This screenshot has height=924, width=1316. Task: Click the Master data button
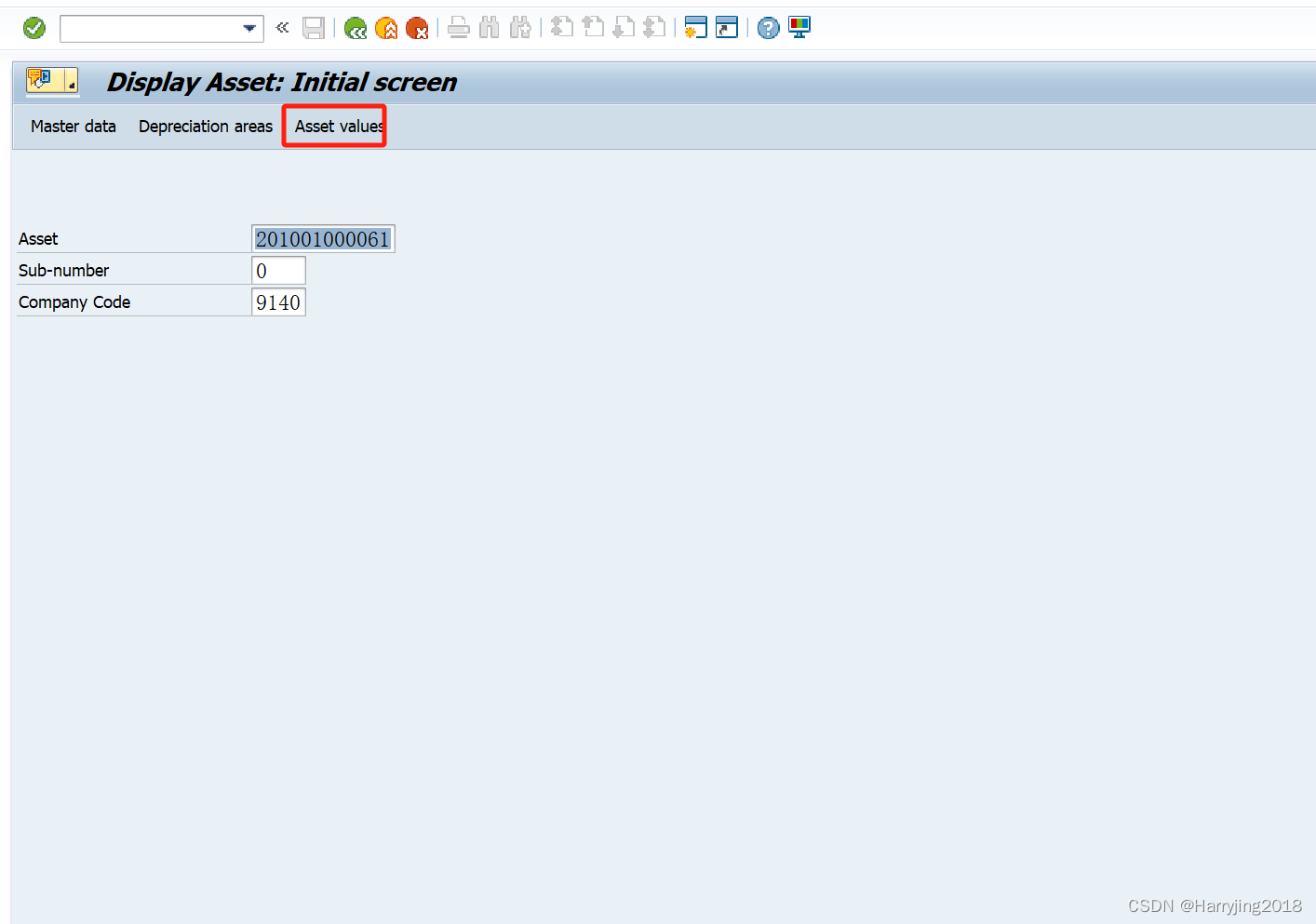(x=74, y=127)
